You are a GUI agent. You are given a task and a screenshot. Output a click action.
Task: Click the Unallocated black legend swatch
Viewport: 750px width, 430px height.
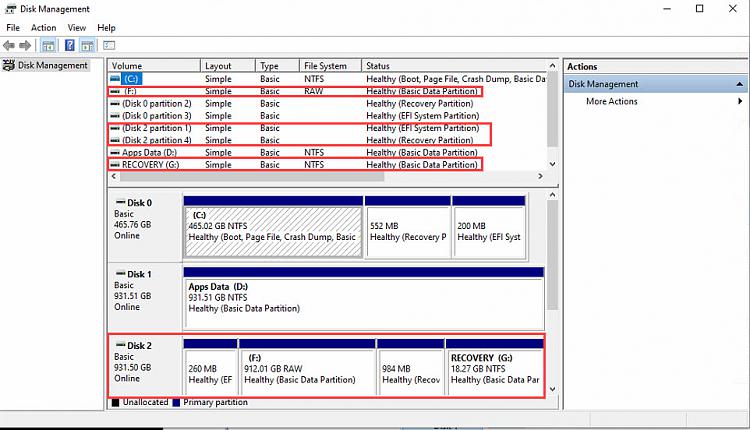click(115, 403)
